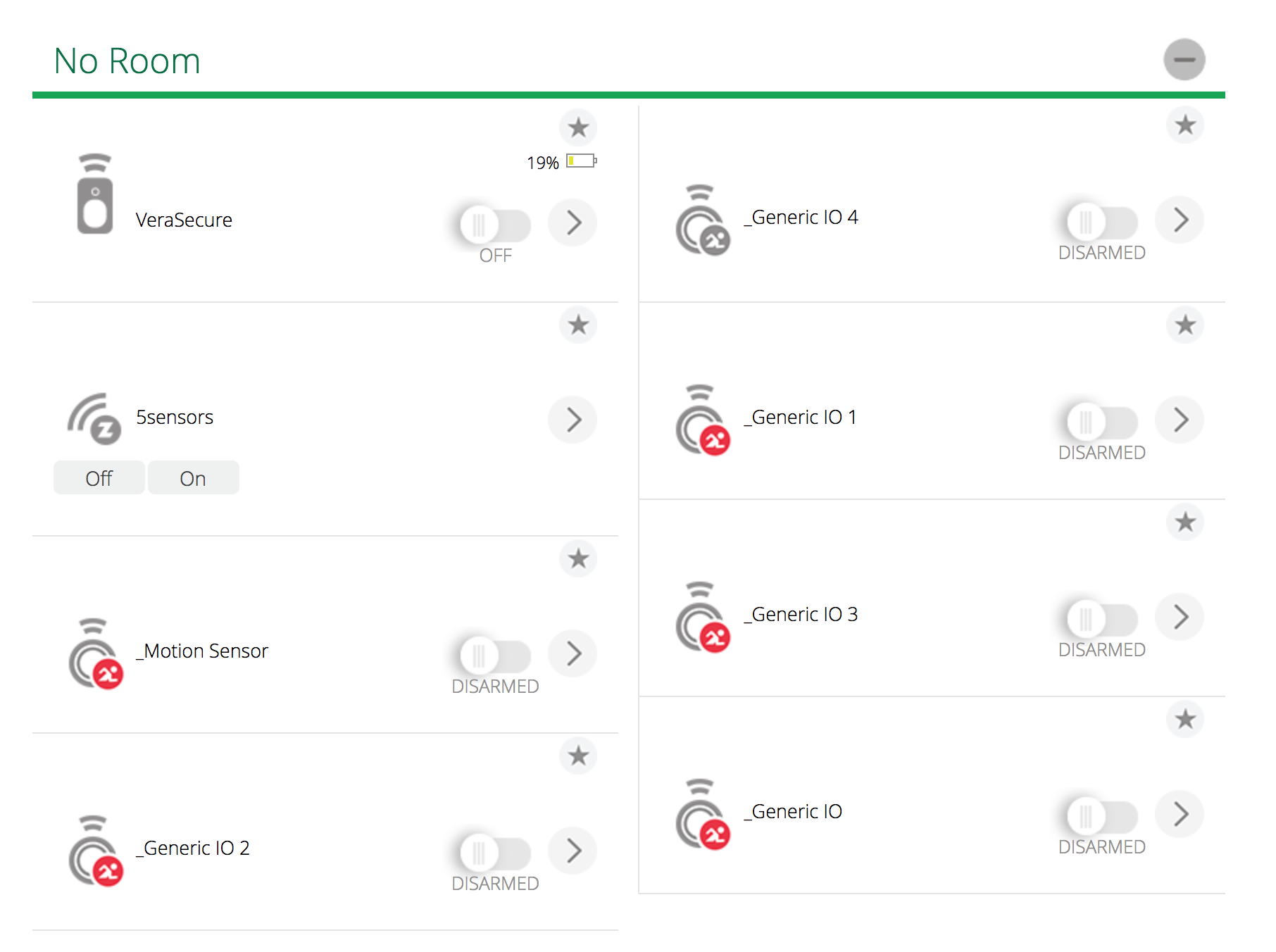Toggle the _Generic IO 4 armed switch
Screen dimensions: 1276x952
click(1101, 222)
